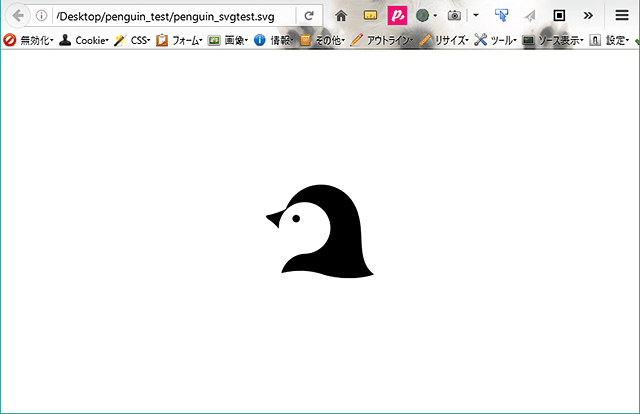The image size is (640, 414).
Task: Open the Cookie menu
Action: tap(84, 40)
